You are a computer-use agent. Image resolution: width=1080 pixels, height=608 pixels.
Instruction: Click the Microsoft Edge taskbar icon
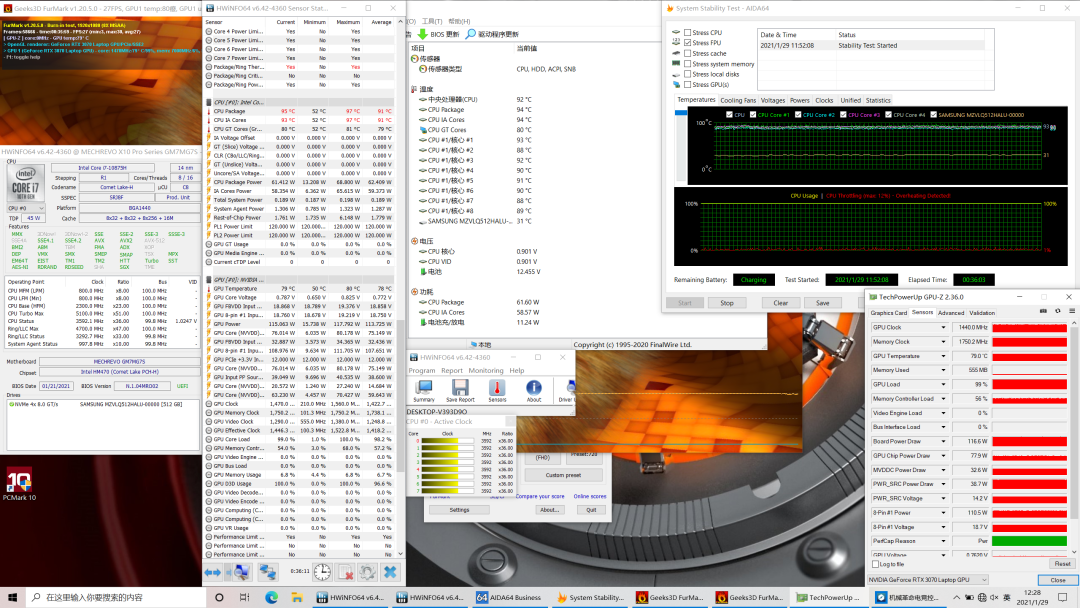pos(271,597)
